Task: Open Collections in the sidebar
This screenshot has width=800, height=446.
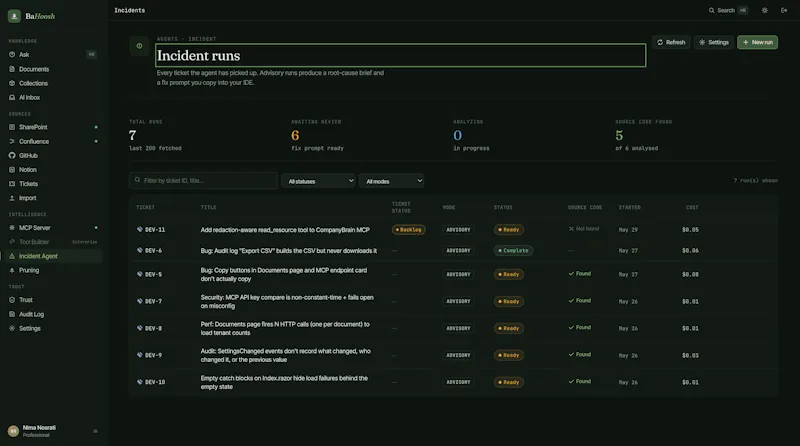Action: (x=33, y=83)
